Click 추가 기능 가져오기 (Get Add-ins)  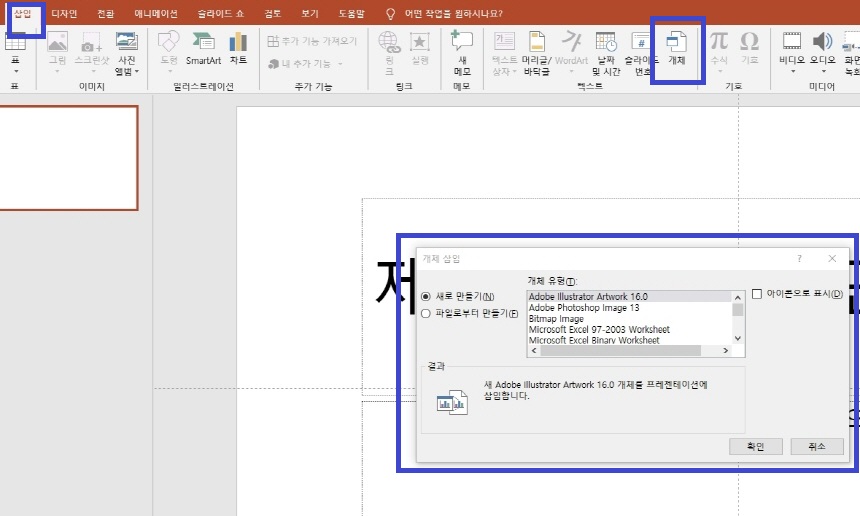[x=312, y=41]
